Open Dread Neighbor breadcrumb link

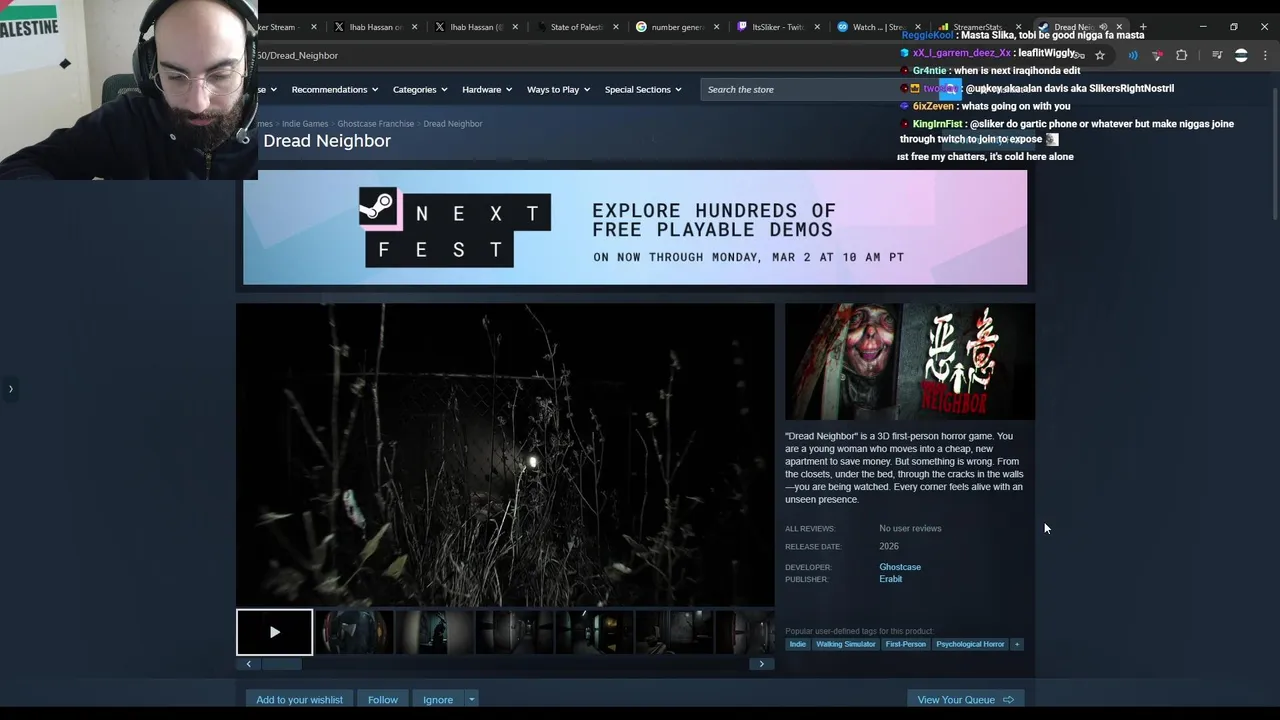453,124
